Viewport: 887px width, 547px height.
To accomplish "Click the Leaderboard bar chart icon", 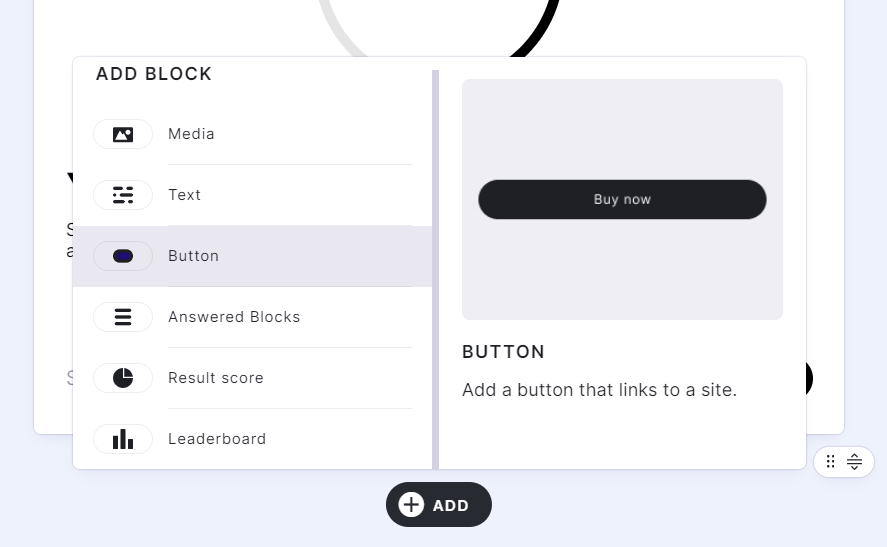I will point(123,439).
